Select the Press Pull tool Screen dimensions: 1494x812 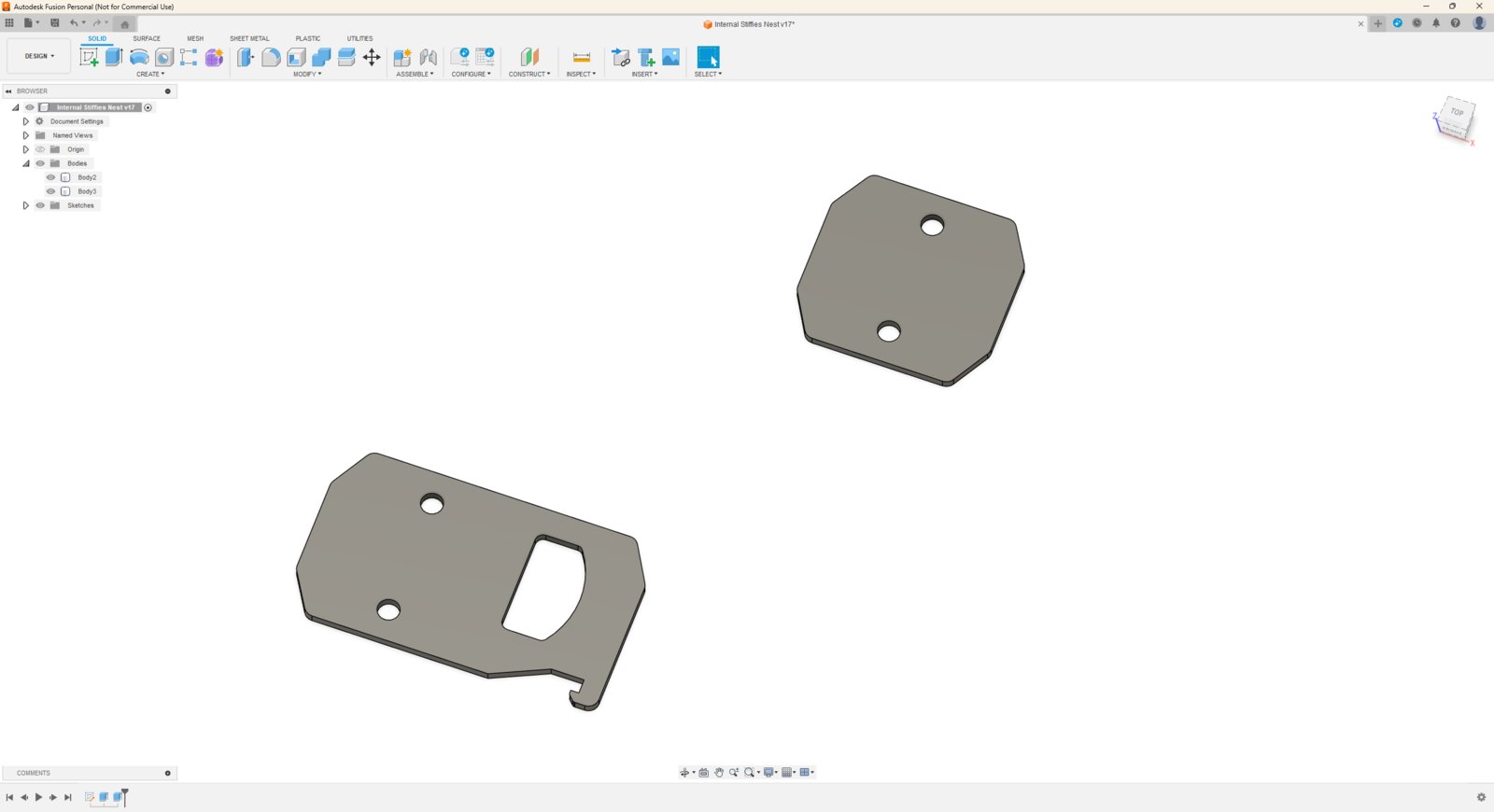(246, 57)
